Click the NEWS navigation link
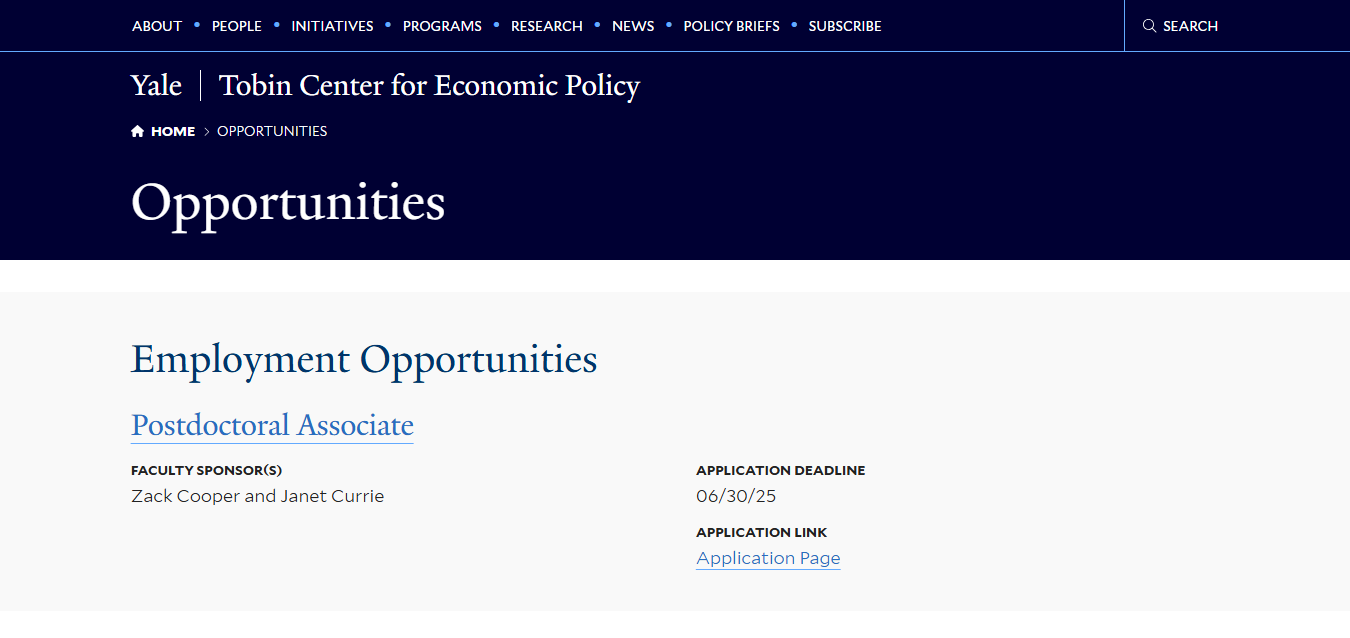Viewport: 1350px width, 638px height. coord(633,26)
